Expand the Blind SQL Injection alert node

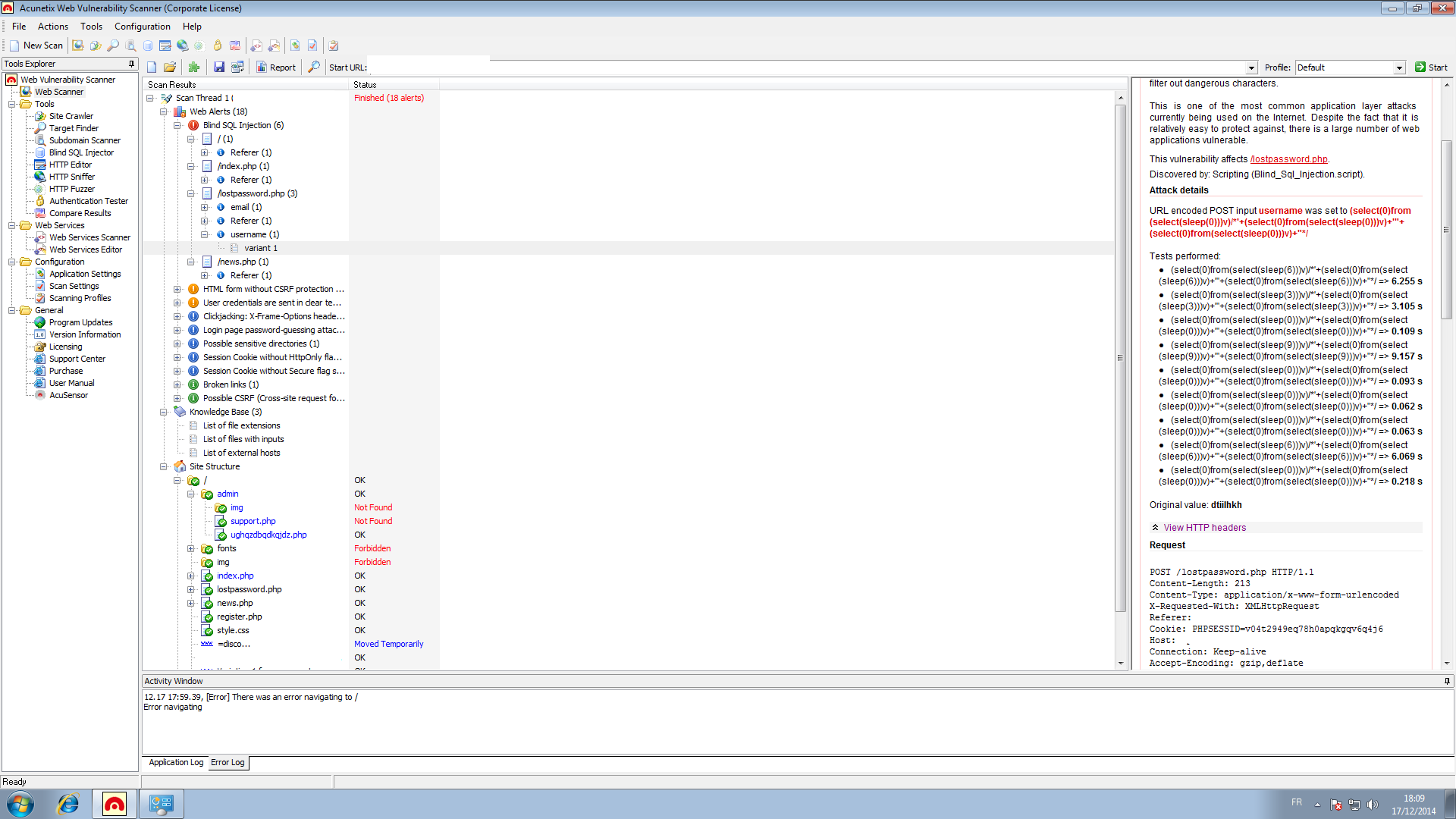pyautogui.click(x=179, y=125)
